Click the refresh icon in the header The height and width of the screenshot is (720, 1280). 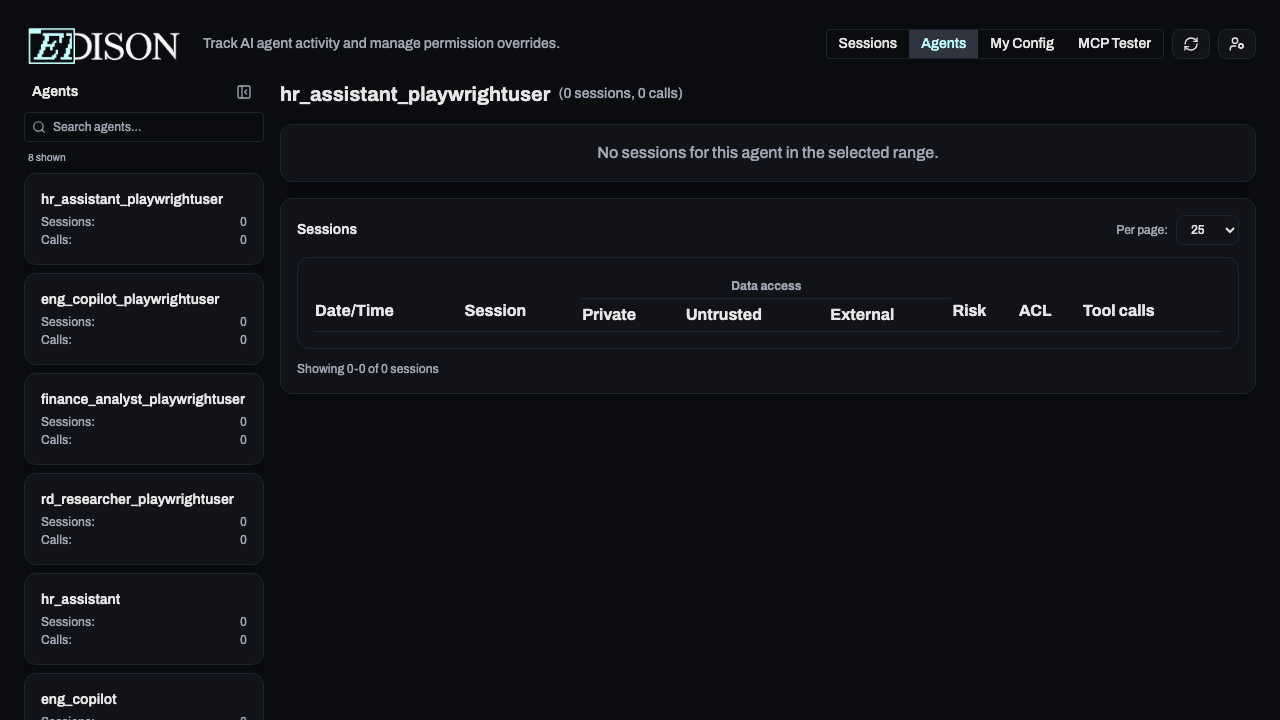1190,44
